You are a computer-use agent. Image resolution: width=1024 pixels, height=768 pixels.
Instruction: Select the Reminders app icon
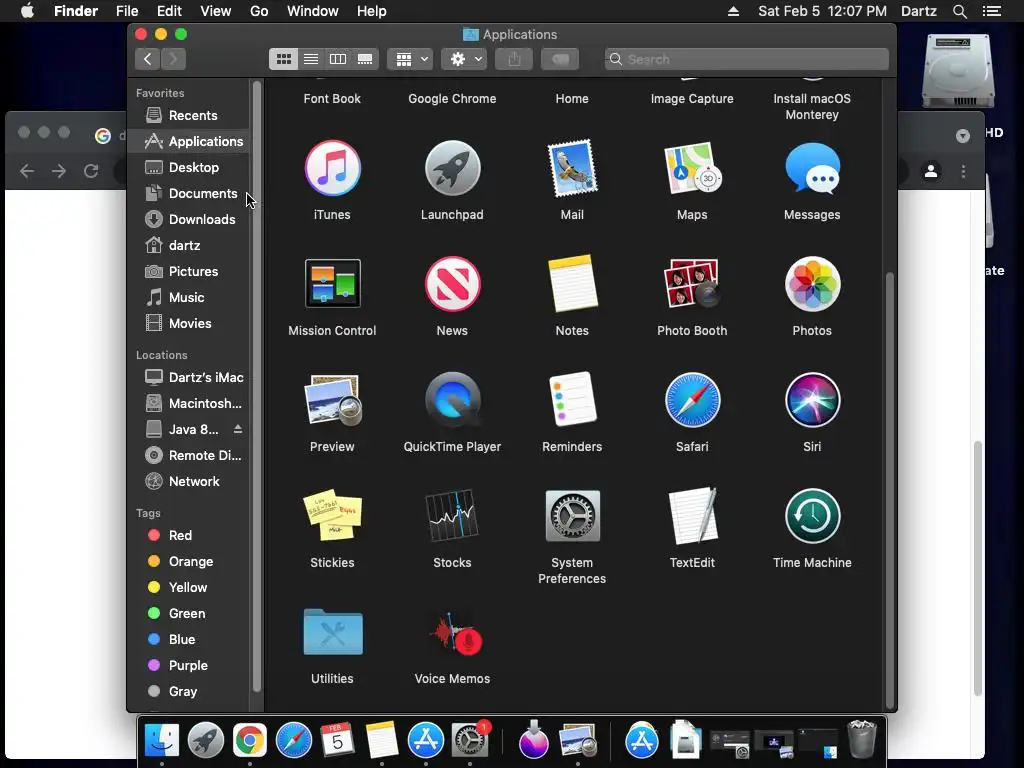pos(572,400)
